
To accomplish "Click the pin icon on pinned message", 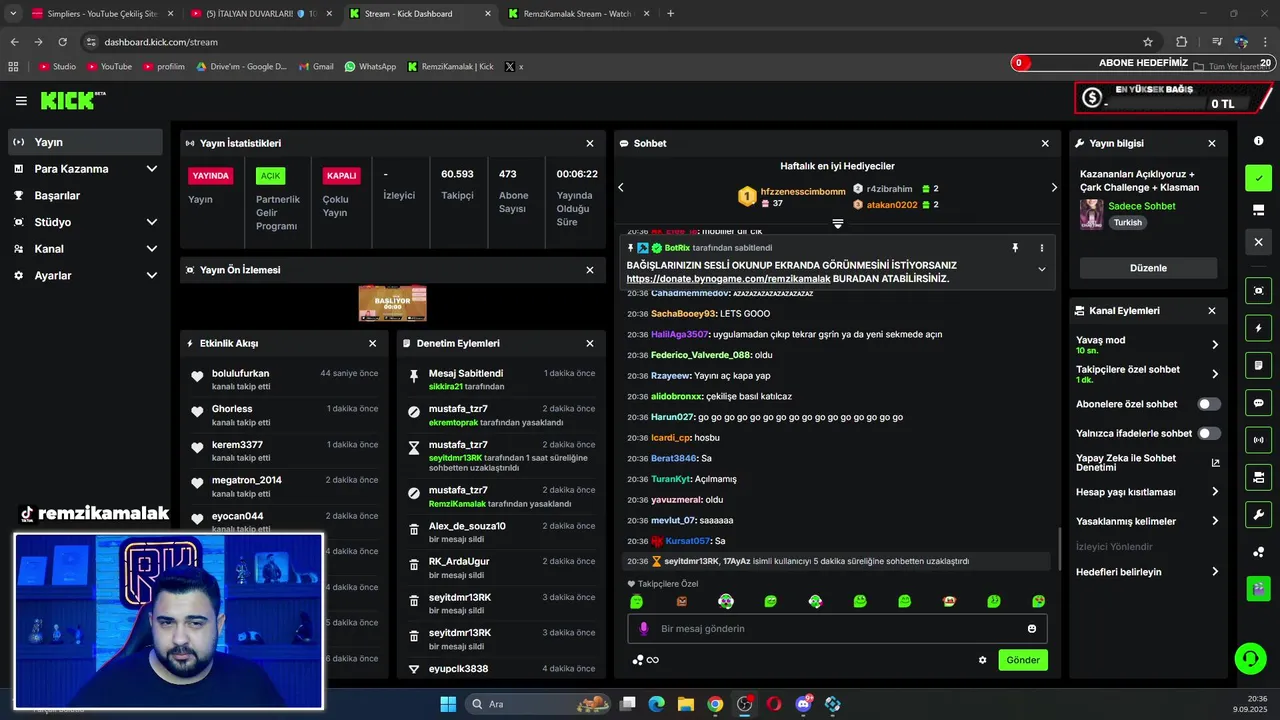I will pyautogui.click(x=1015, y=248).
